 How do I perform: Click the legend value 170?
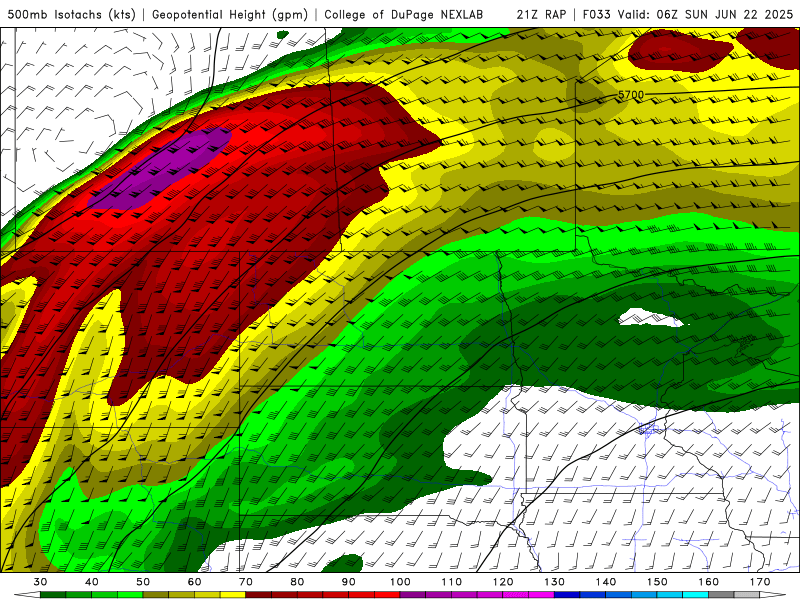(760, 582)
